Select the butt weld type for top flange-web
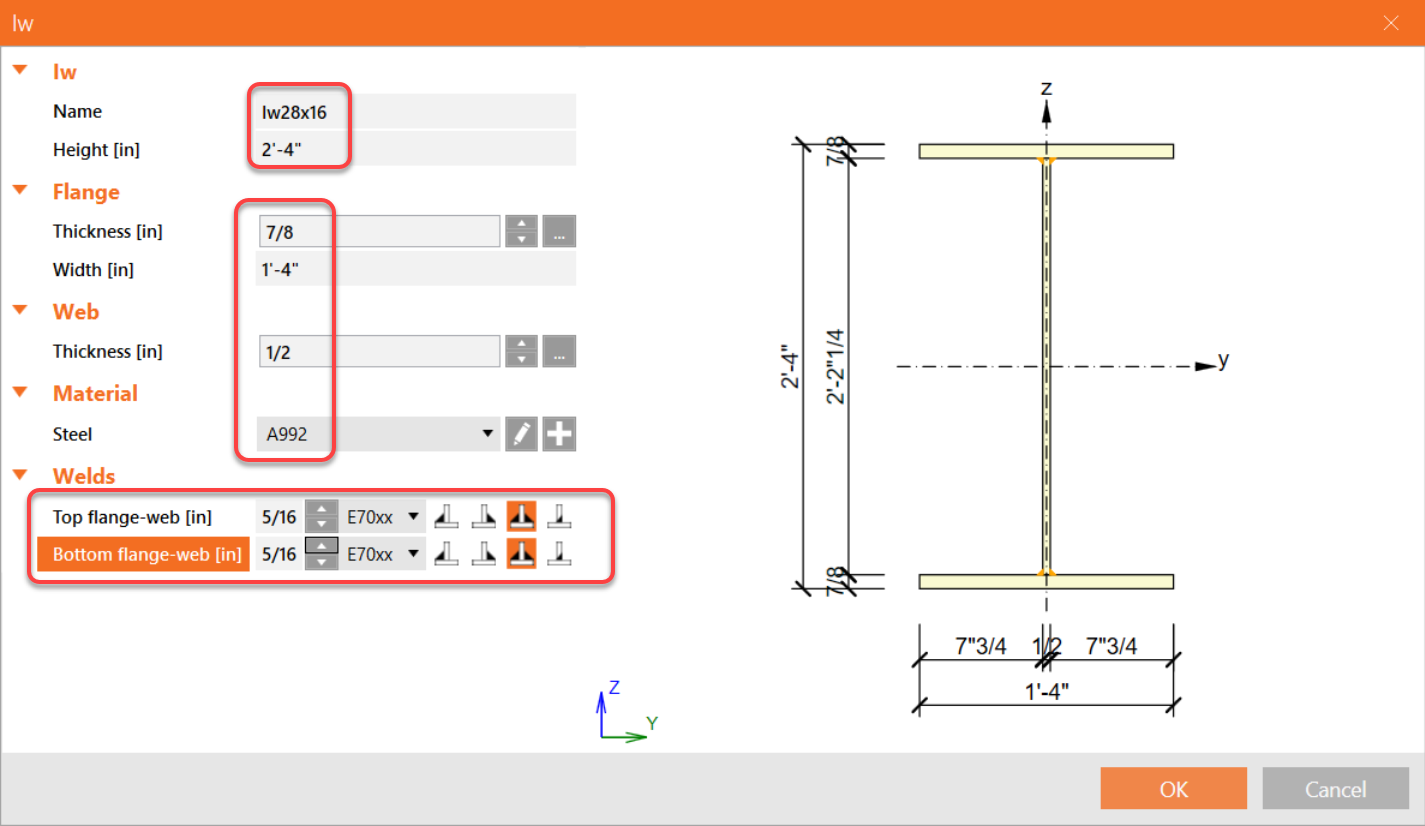The height and width of the screenshot is (826, 1425). pos(558,516)
